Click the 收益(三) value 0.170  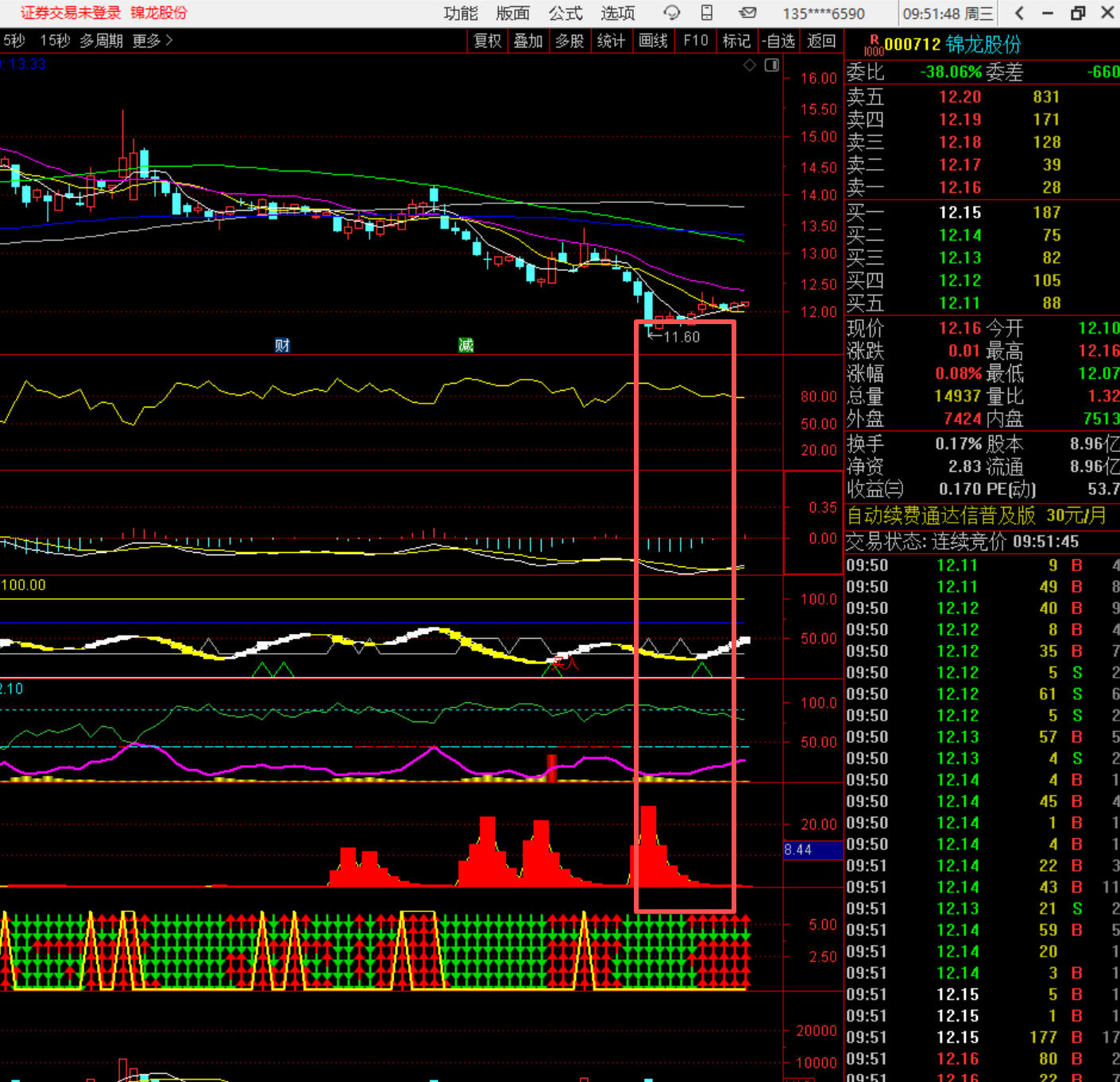(960, 489)
